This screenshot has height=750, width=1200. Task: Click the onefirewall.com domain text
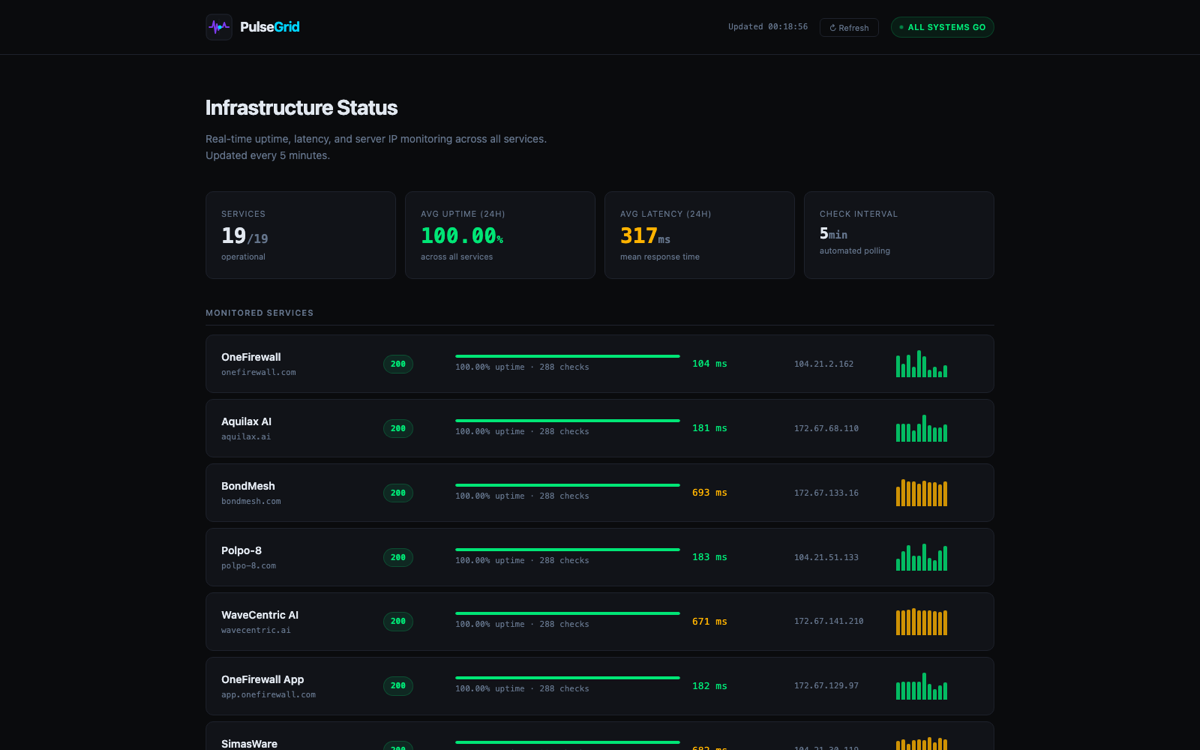pos(259,372)
